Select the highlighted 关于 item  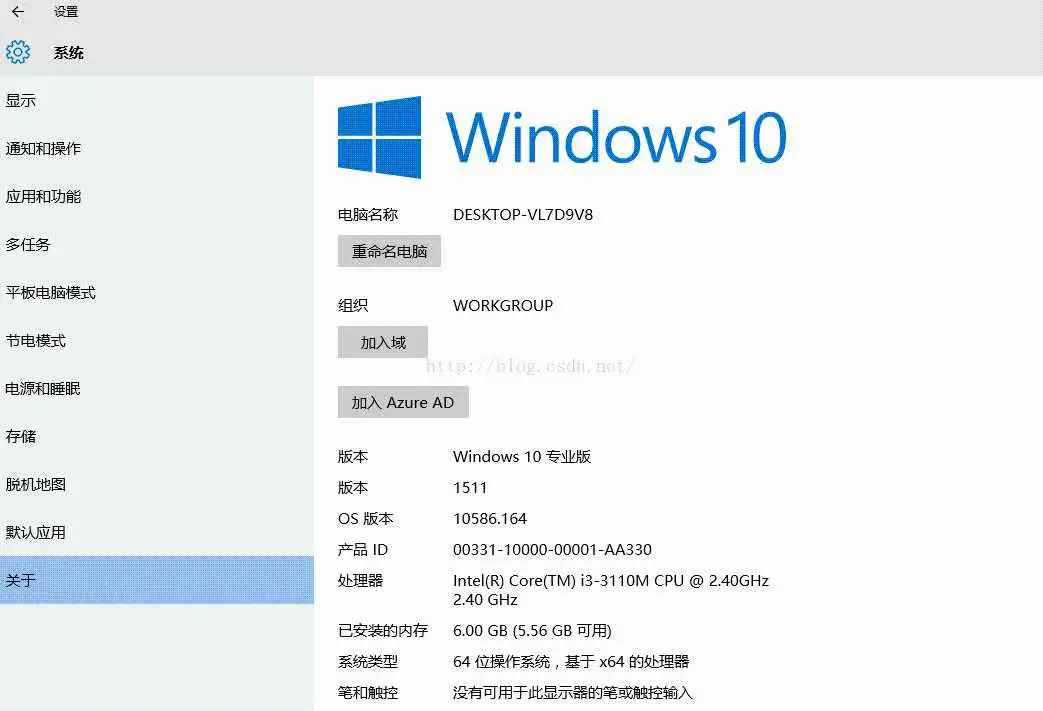click(21, 580)
